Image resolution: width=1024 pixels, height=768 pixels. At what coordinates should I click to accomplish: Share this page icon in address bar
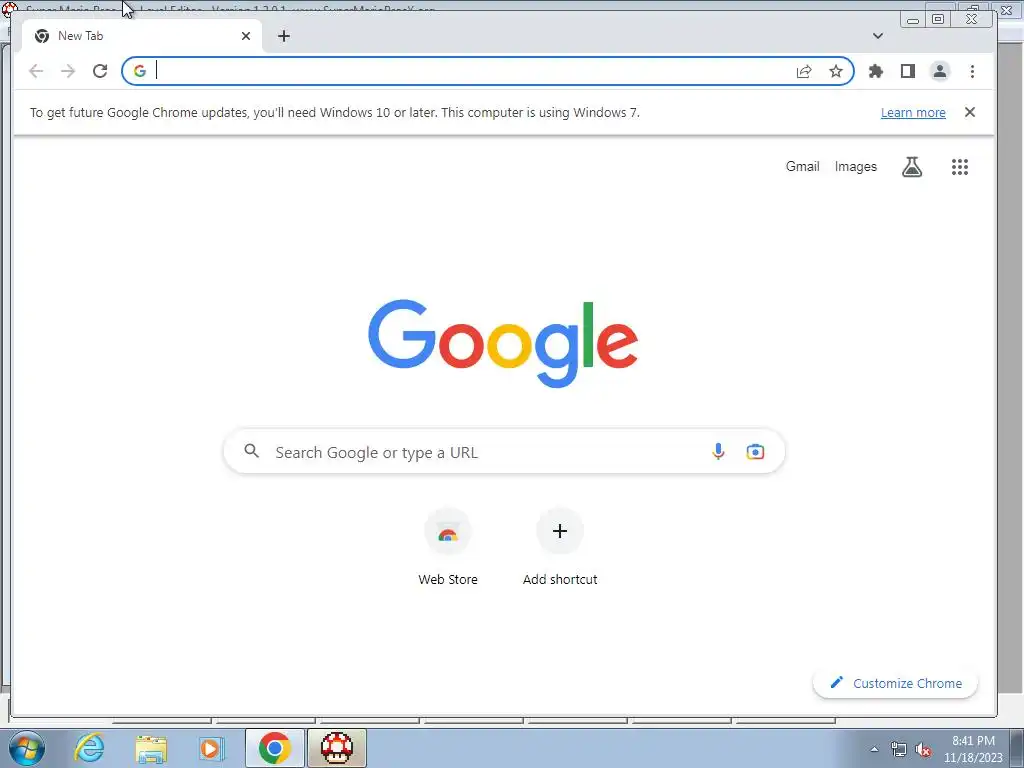click(x=804, y=71)
